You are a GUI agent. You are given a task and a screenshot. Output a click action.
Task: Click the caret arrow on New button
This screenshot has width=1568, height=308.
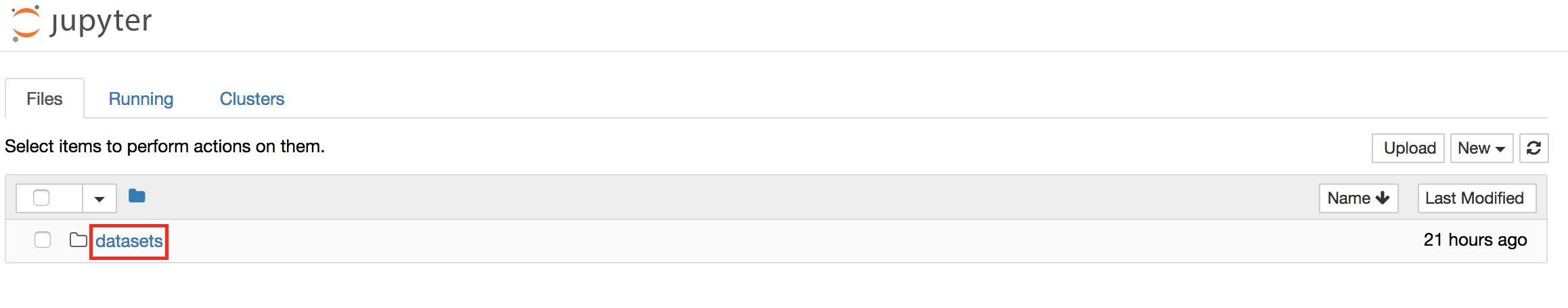(x=1500, y=149)
